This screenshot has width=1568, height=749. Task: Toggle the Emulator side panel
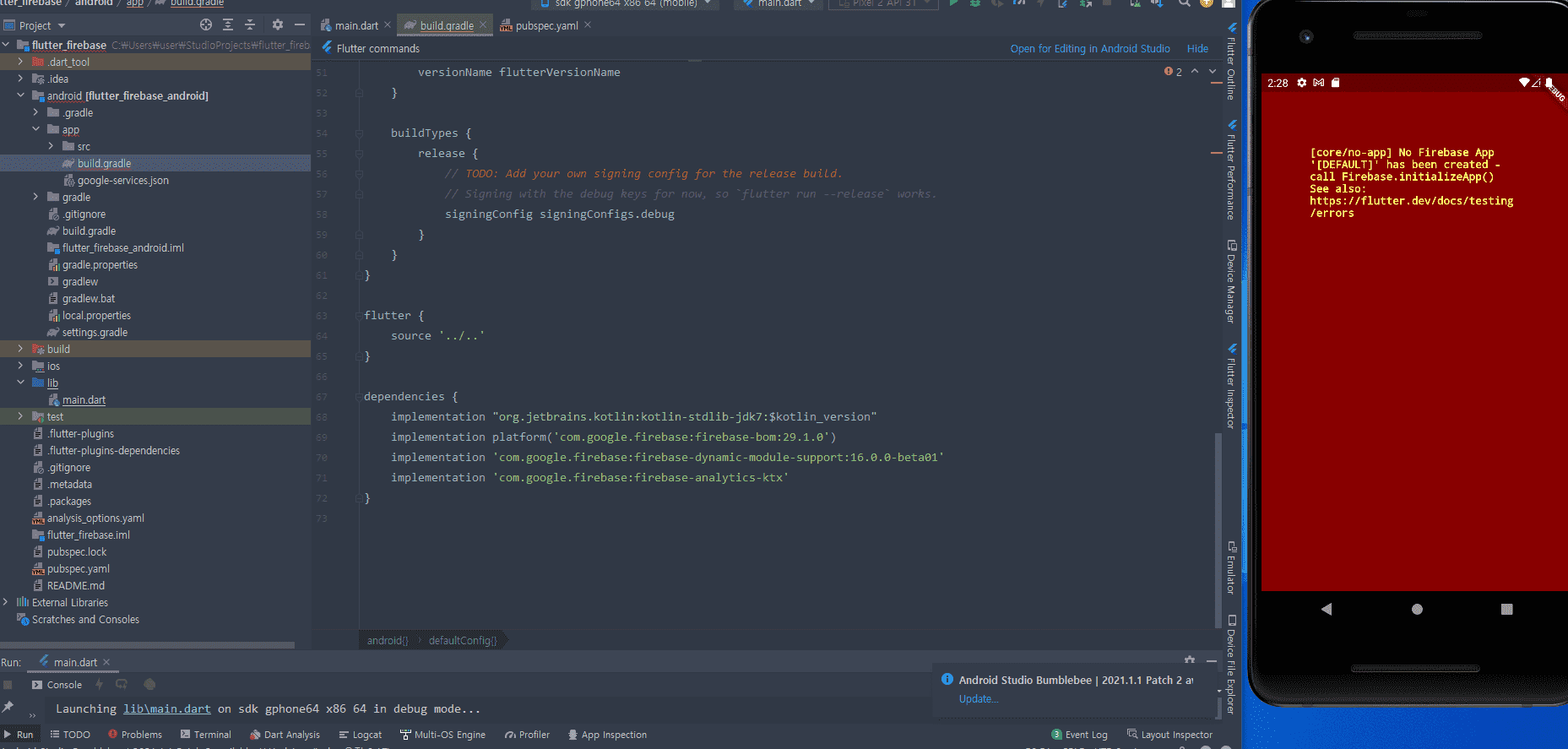(x=1232, y=567)
